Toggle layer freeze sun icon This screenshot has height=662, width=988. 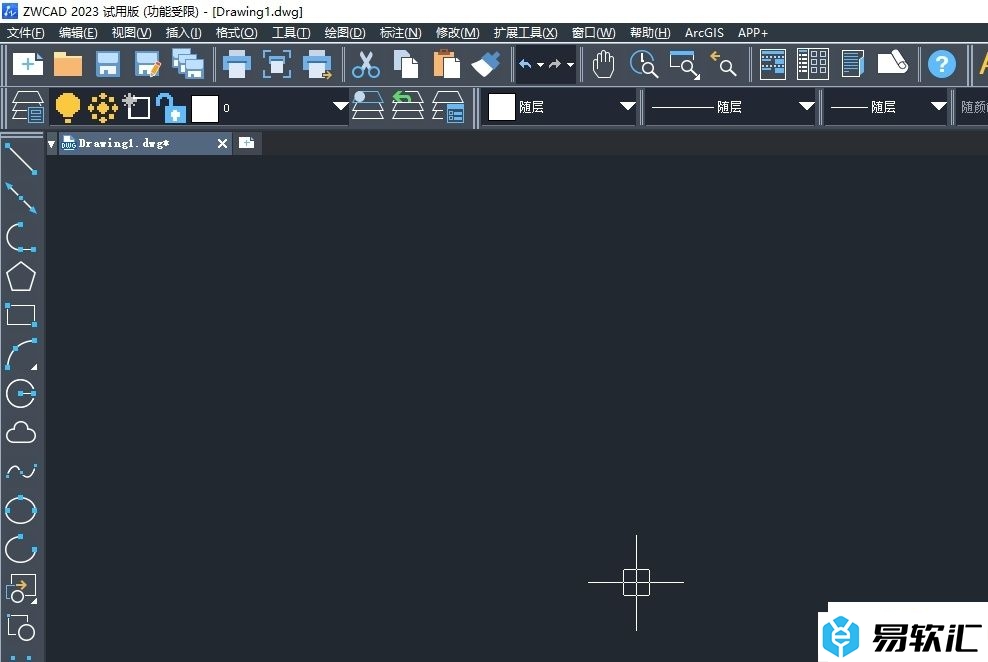click(103, 108)
